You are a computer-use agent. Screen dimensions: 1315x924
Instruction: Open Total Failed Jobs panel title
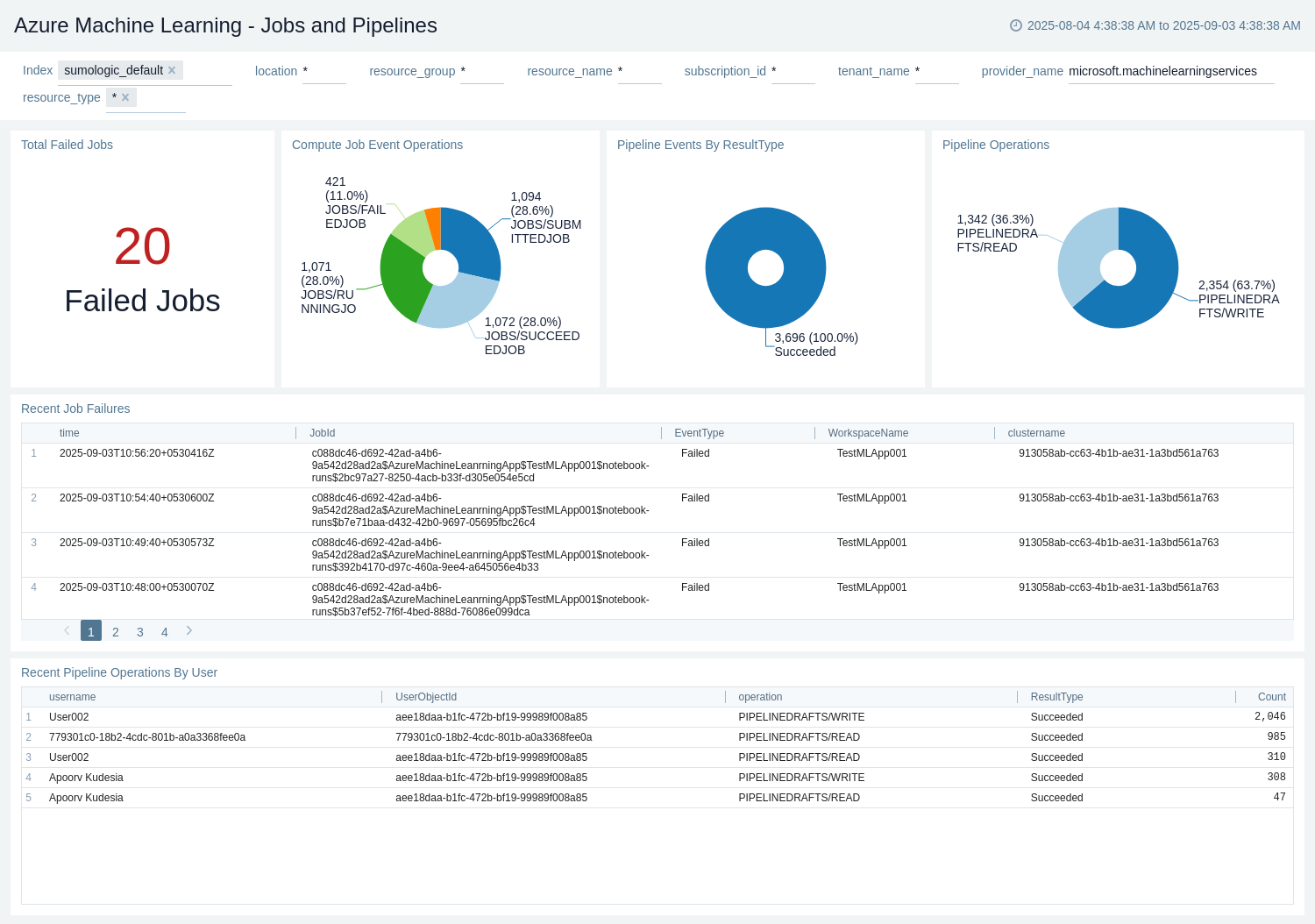[67, 145]
